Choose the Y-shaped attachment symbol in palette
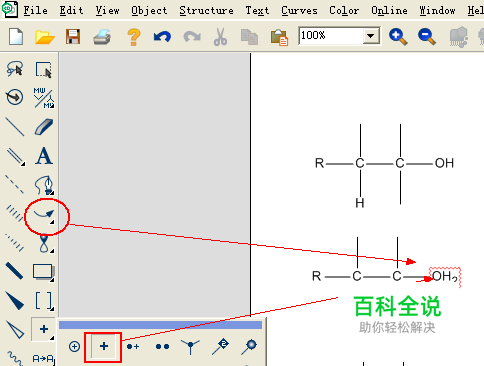This screenshot has width=484, height=366. point(190,347)
